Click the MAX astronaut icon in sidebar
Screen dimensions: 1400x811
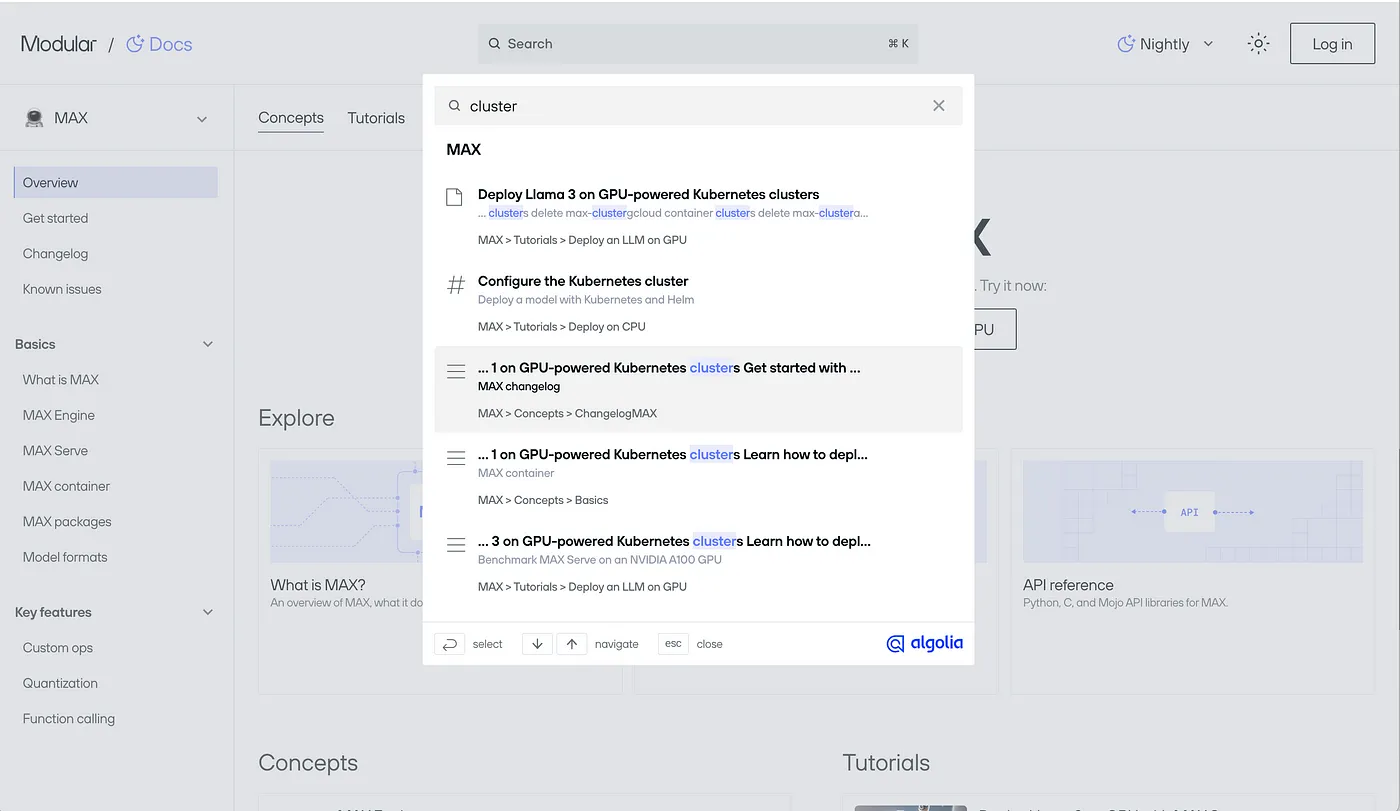[x=34, y=118]
